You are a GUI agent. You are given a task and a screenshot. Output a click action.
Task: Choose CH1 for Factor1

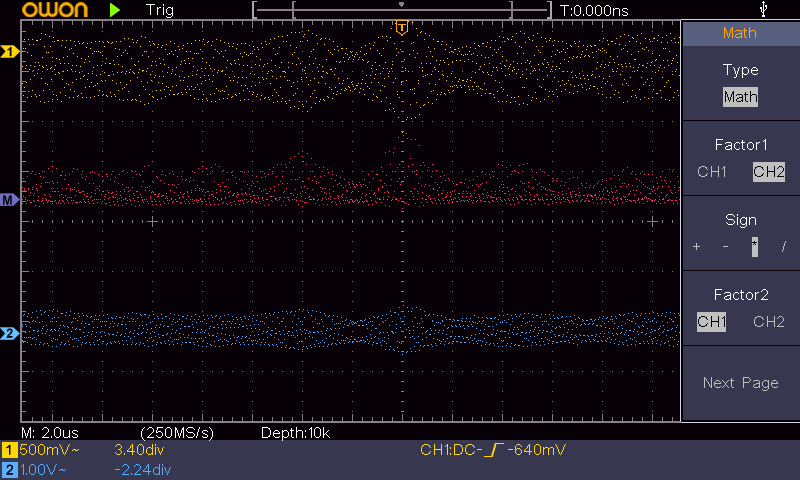click(712, 172)
